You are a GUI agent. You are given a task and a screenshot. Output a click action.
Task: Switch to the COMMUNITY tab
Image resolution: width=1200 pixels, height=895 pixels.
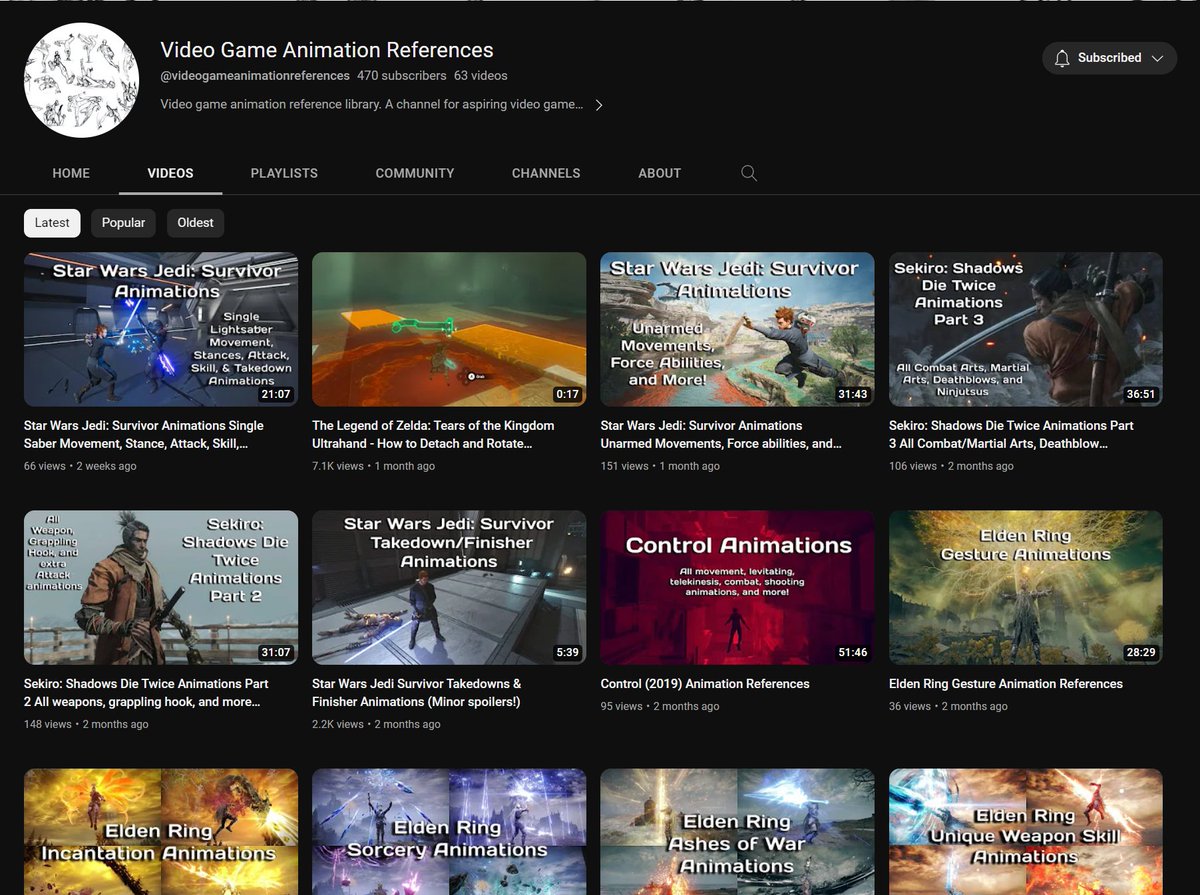point(415,173)
